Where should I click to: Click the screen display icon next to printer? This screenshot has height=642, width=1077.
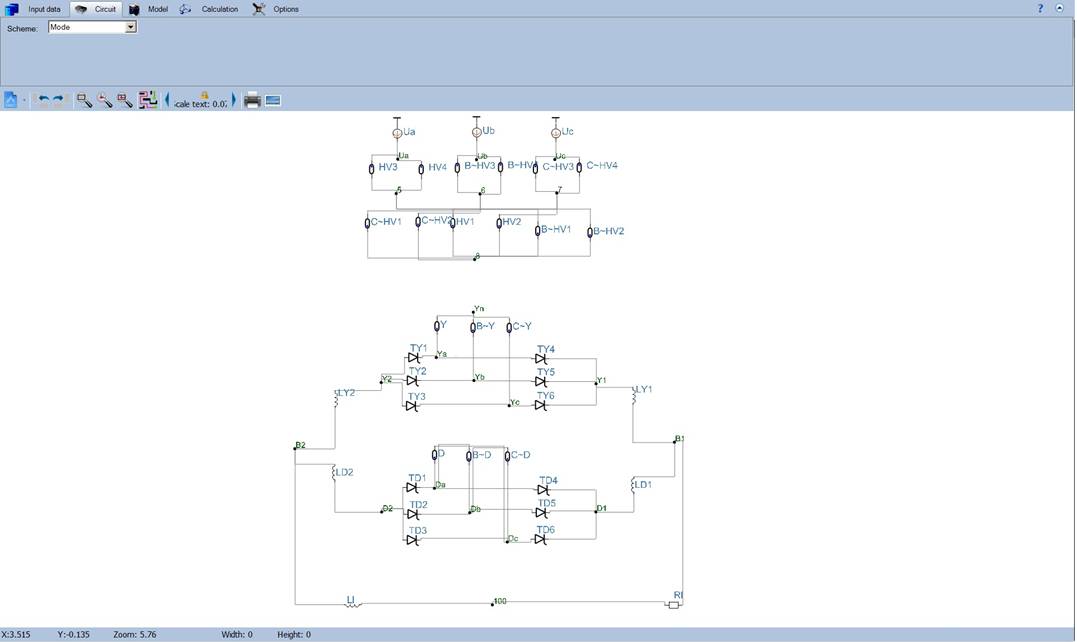point(273,100)
